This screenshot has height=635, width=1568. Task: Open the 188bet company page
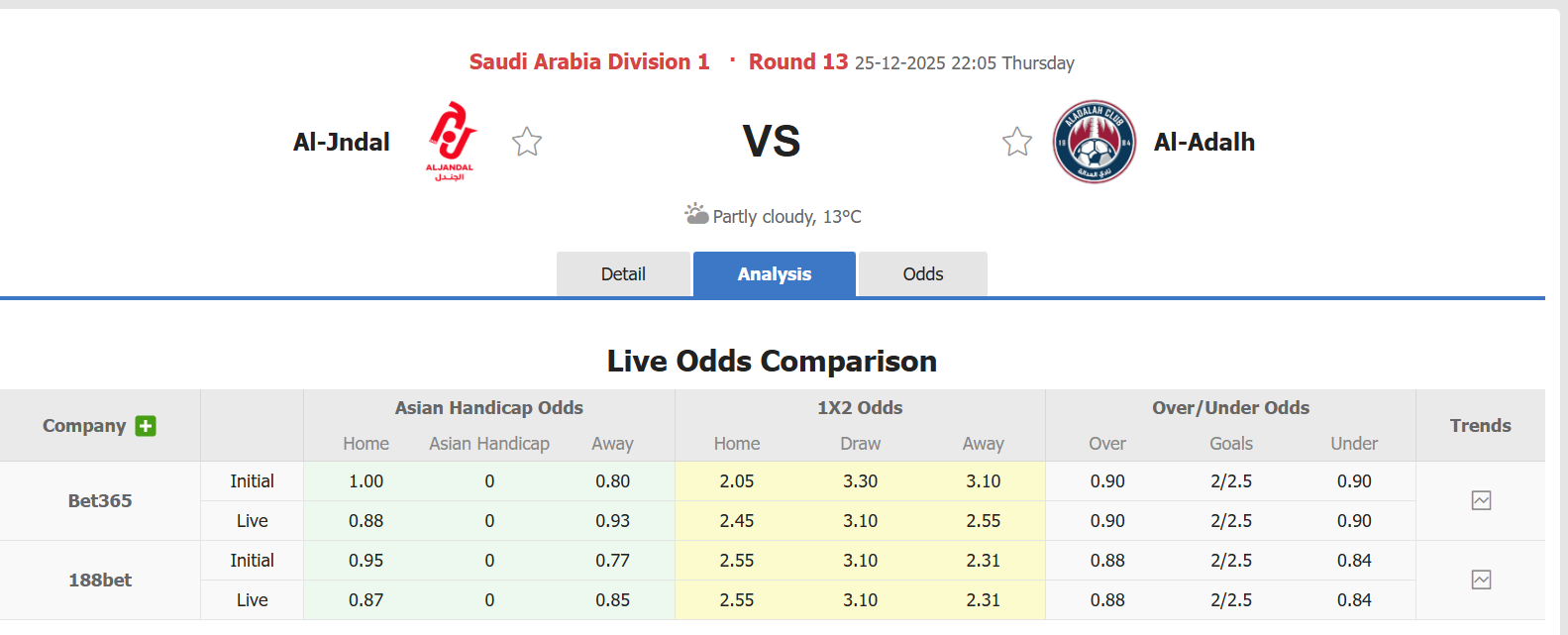(99, 580)
